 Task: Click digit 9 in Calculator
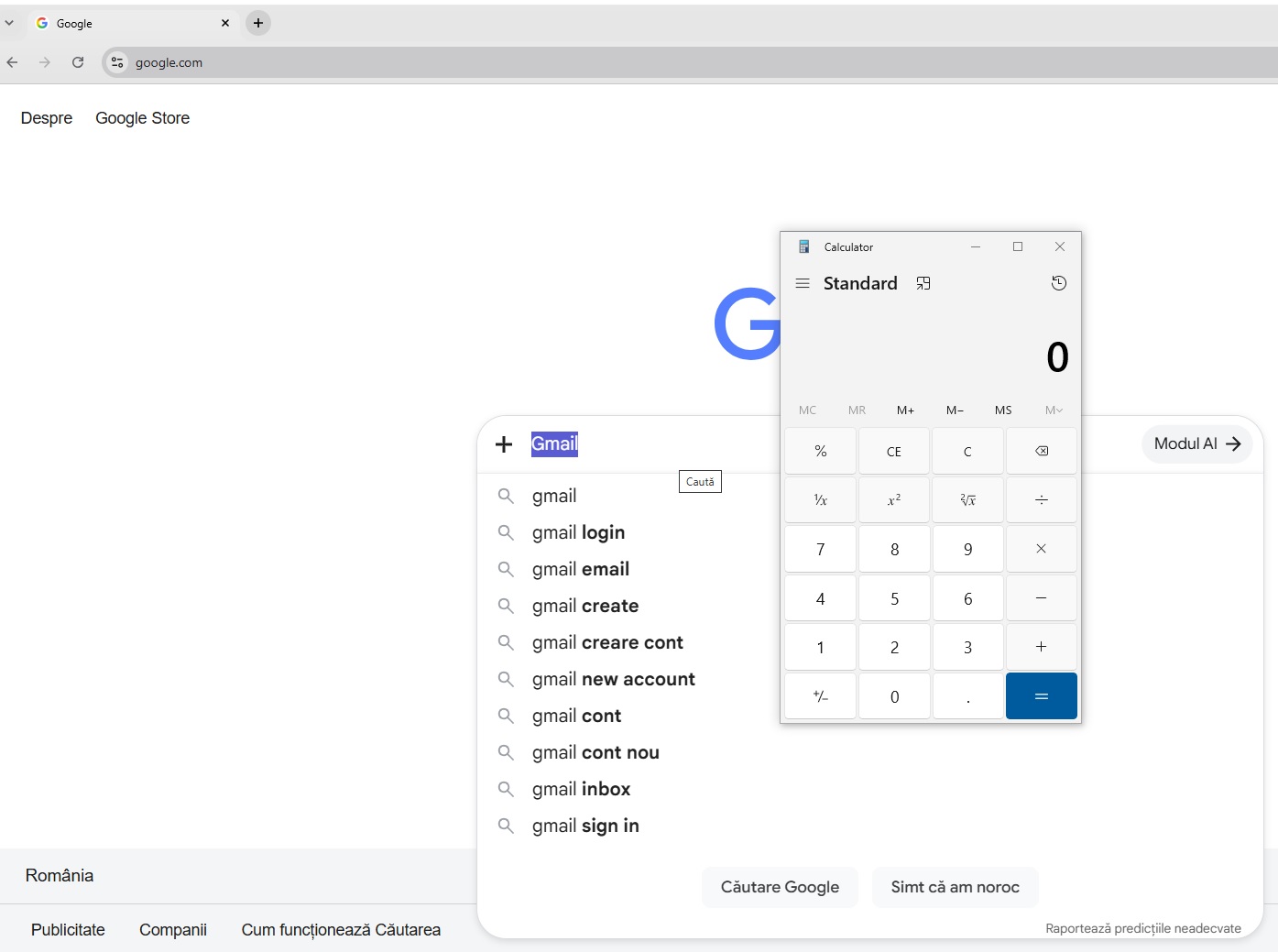pos(968,549)
